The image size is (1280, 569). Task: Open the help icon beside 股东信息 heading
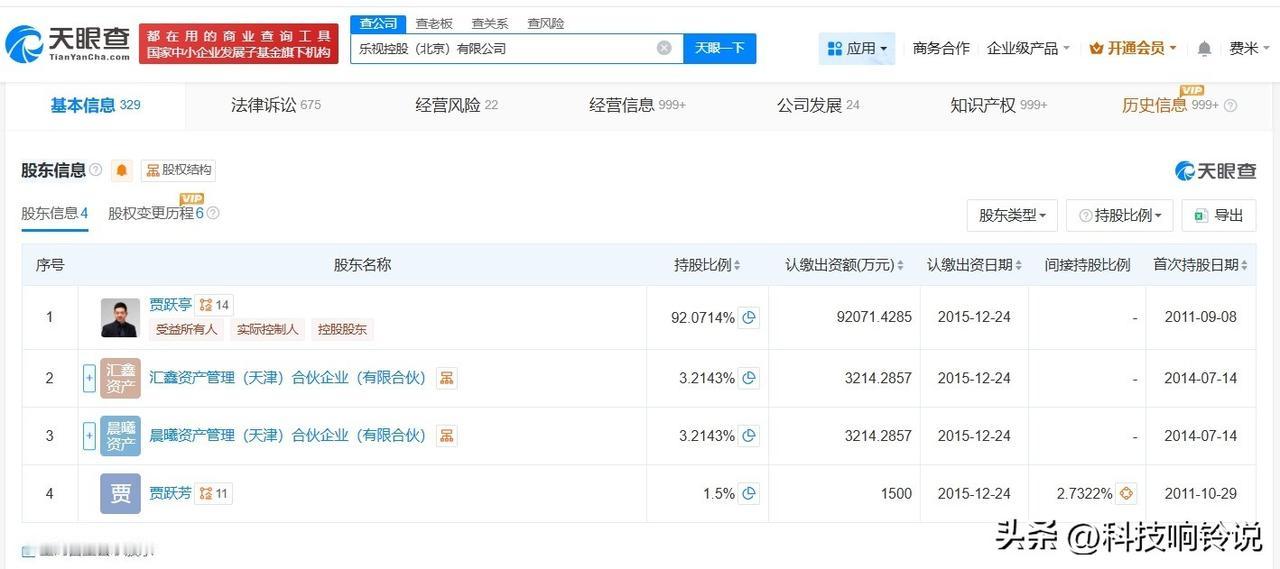[x=96, y=170]
